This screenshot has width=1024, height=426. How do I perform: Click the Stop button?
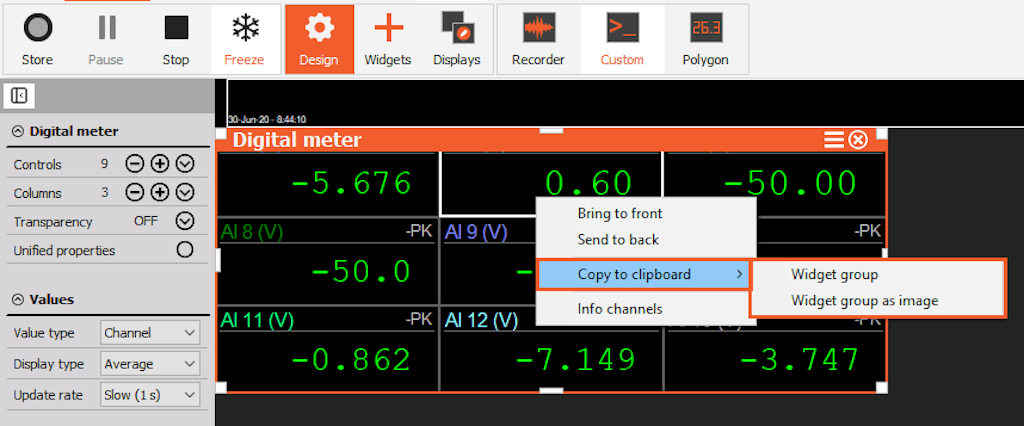[x=176, y=39]
